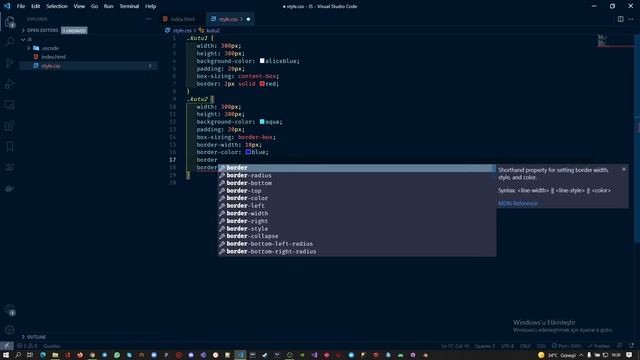Click the errors and warnings status item
This screenshot has width=640, height=360.
[27, 346]
